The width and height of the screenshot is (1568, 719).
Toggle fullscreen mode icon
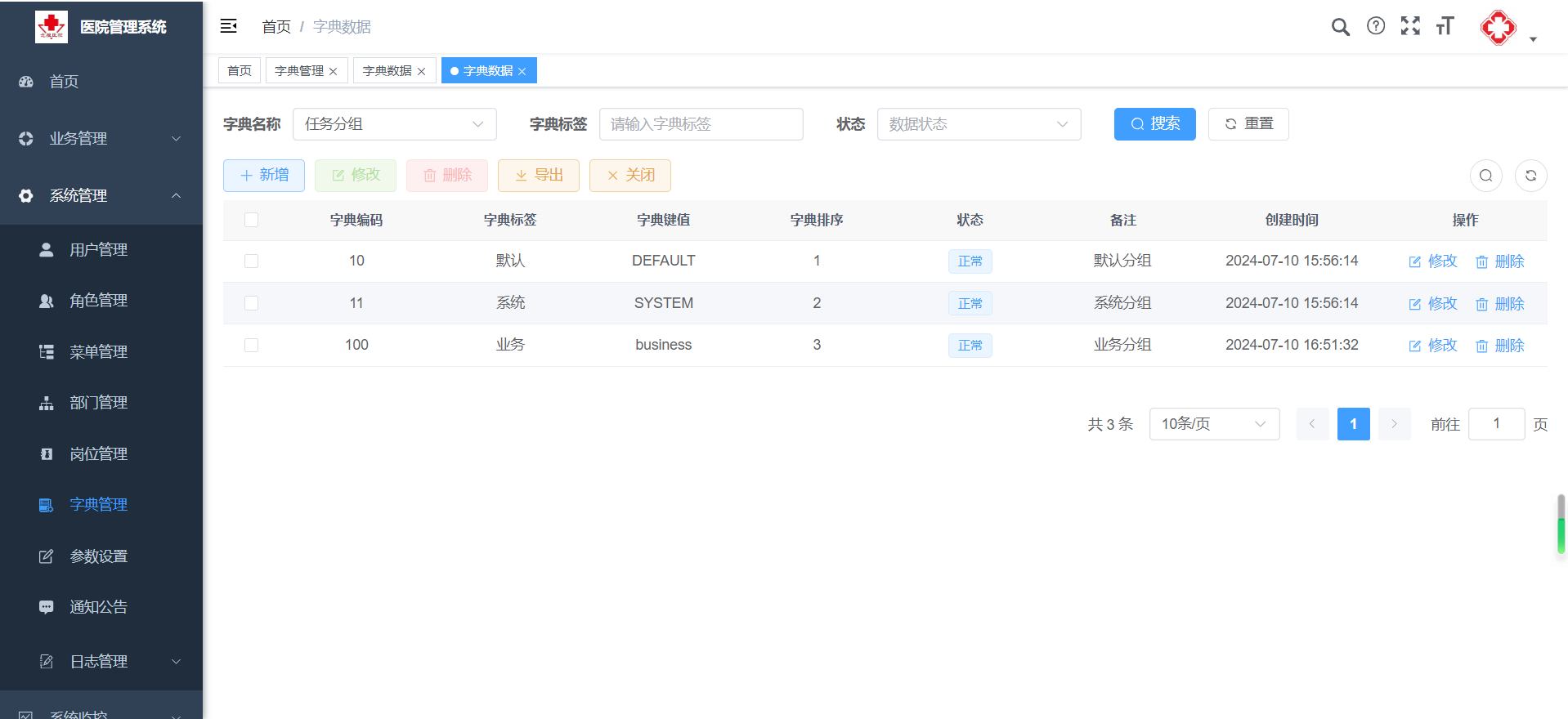tap(1410, 26)
